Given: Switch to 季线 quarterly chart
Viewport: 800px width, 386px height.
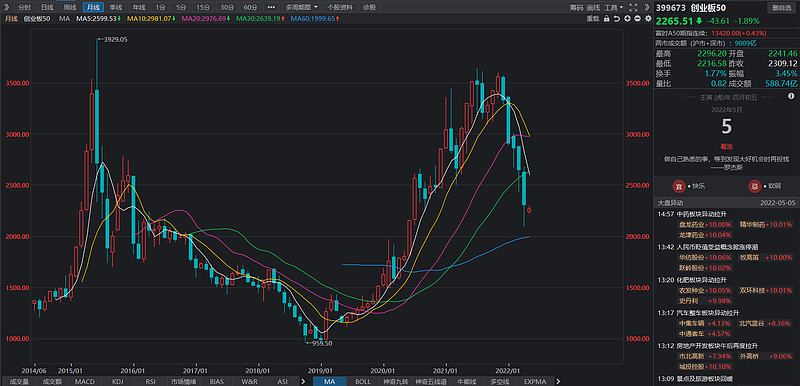Looking at the screenshot, I should 116,7.
